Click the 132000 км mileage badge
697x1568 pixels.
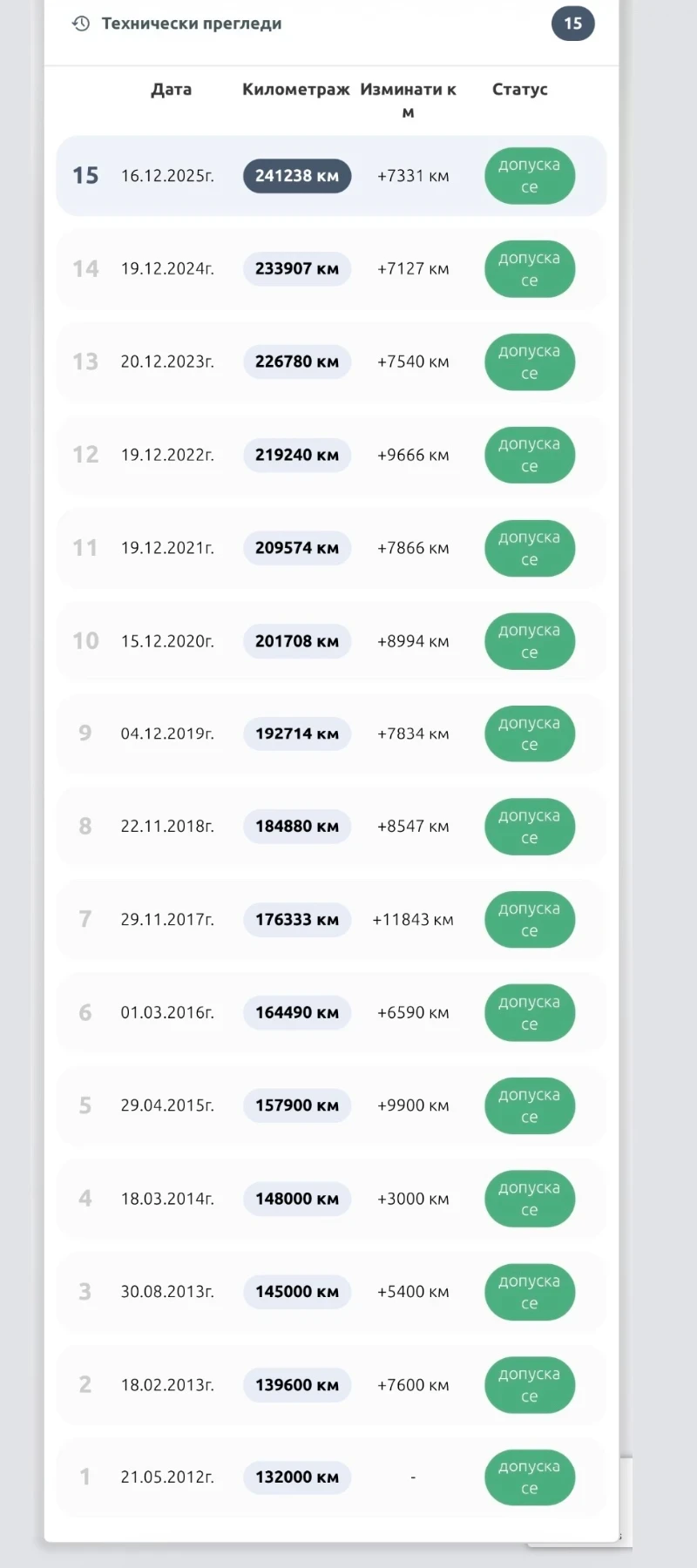(296, 1477)
